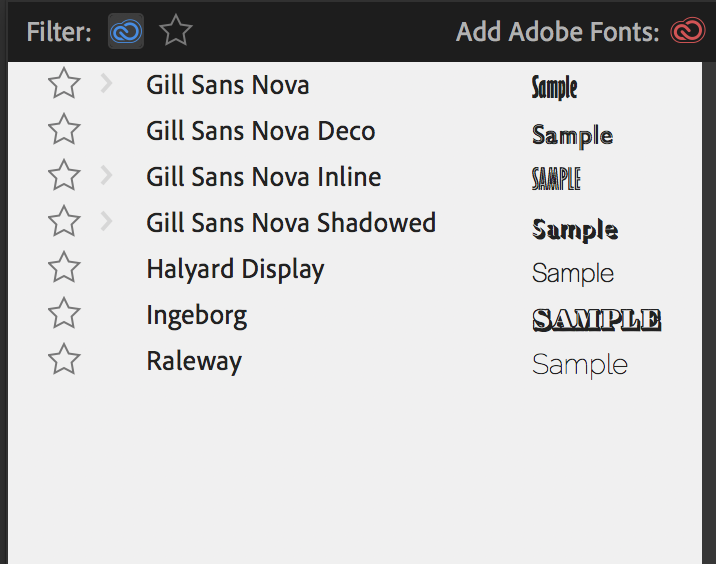Click the Raleway sample preview

click(x=580, y=365)
